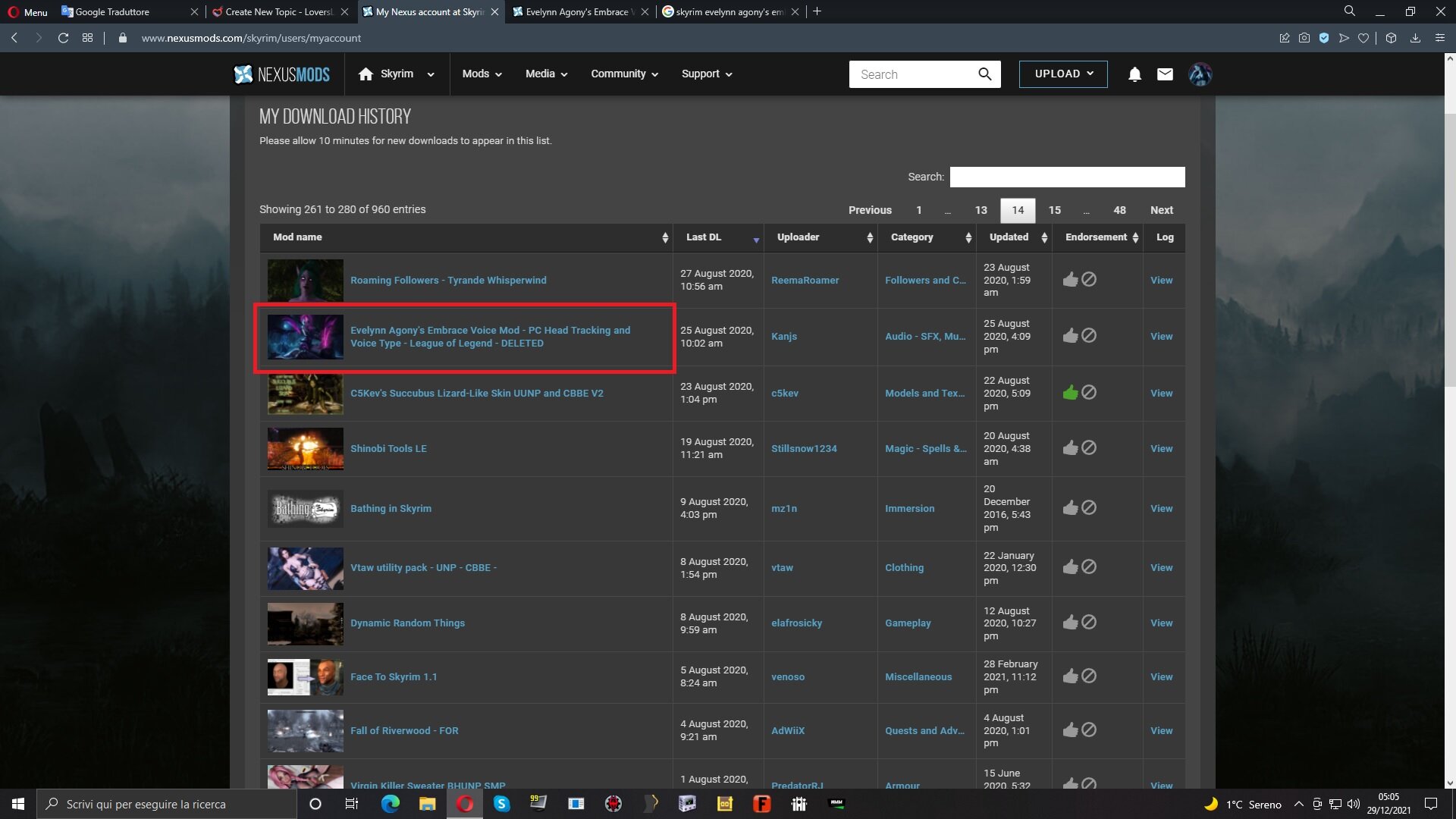Endorse the Evelynn Agony's Embrace mod

coord(1070,335)
